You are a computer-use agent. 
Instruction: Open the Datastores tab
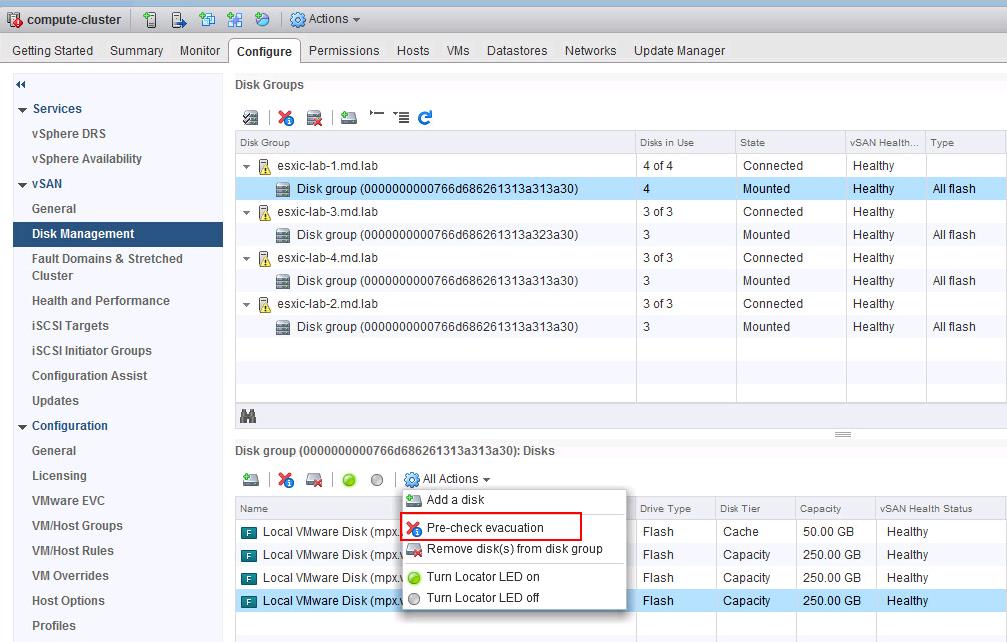click(x=517, y=51)
